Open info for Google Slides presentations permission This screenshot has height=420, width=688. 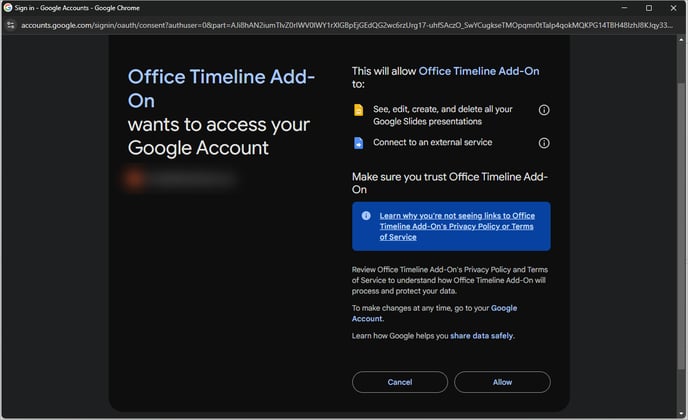(544, 110)
